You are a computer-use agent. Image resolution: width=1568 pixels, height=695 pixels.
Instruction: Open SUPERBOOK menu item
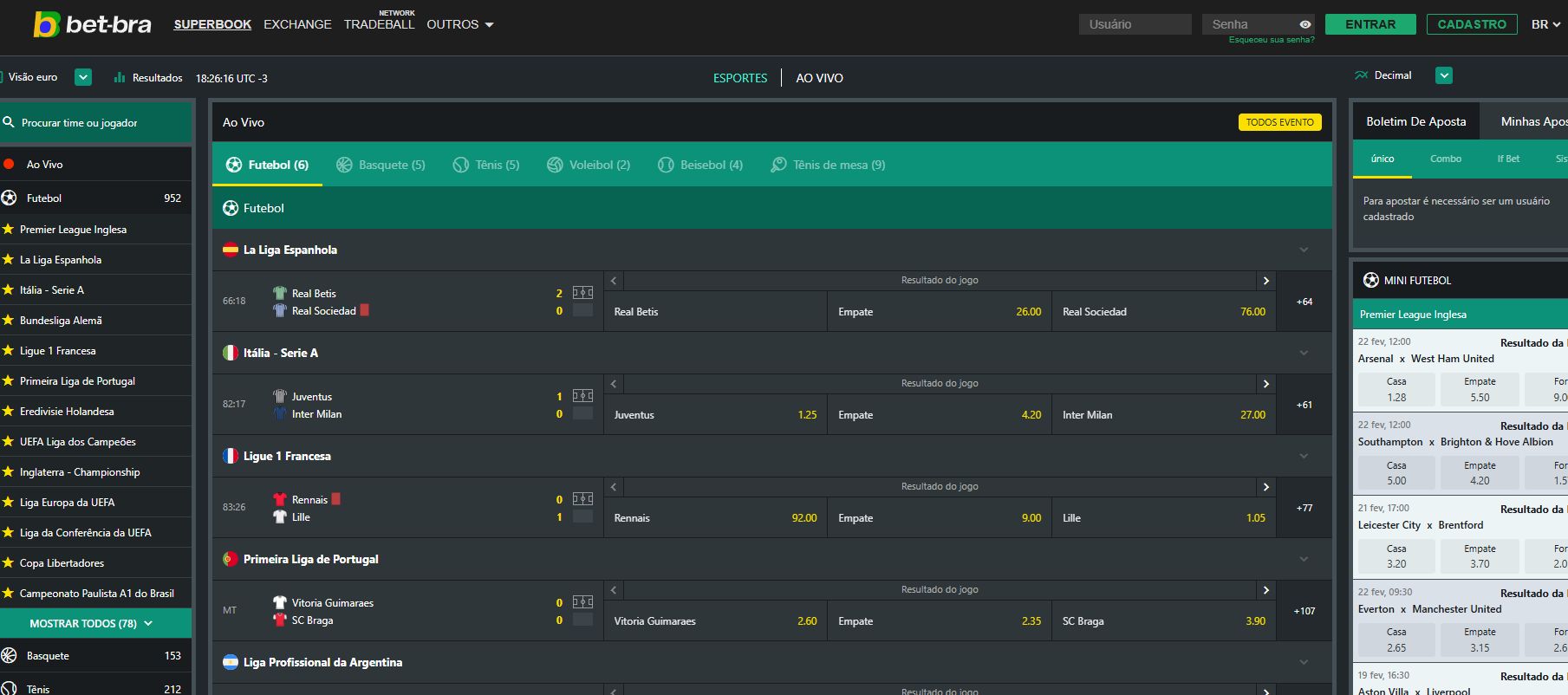pyautogui.click(x=212, y=24)
